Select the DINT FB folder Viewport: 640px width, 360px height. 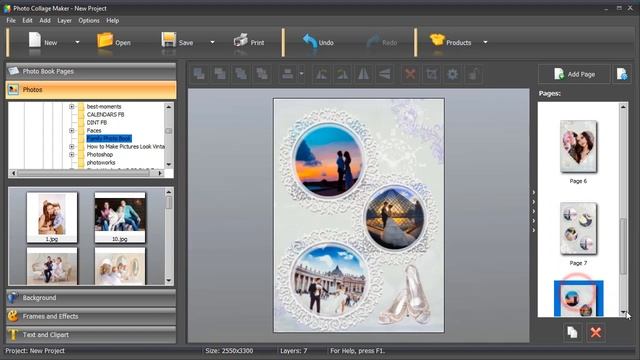[97, 122]
